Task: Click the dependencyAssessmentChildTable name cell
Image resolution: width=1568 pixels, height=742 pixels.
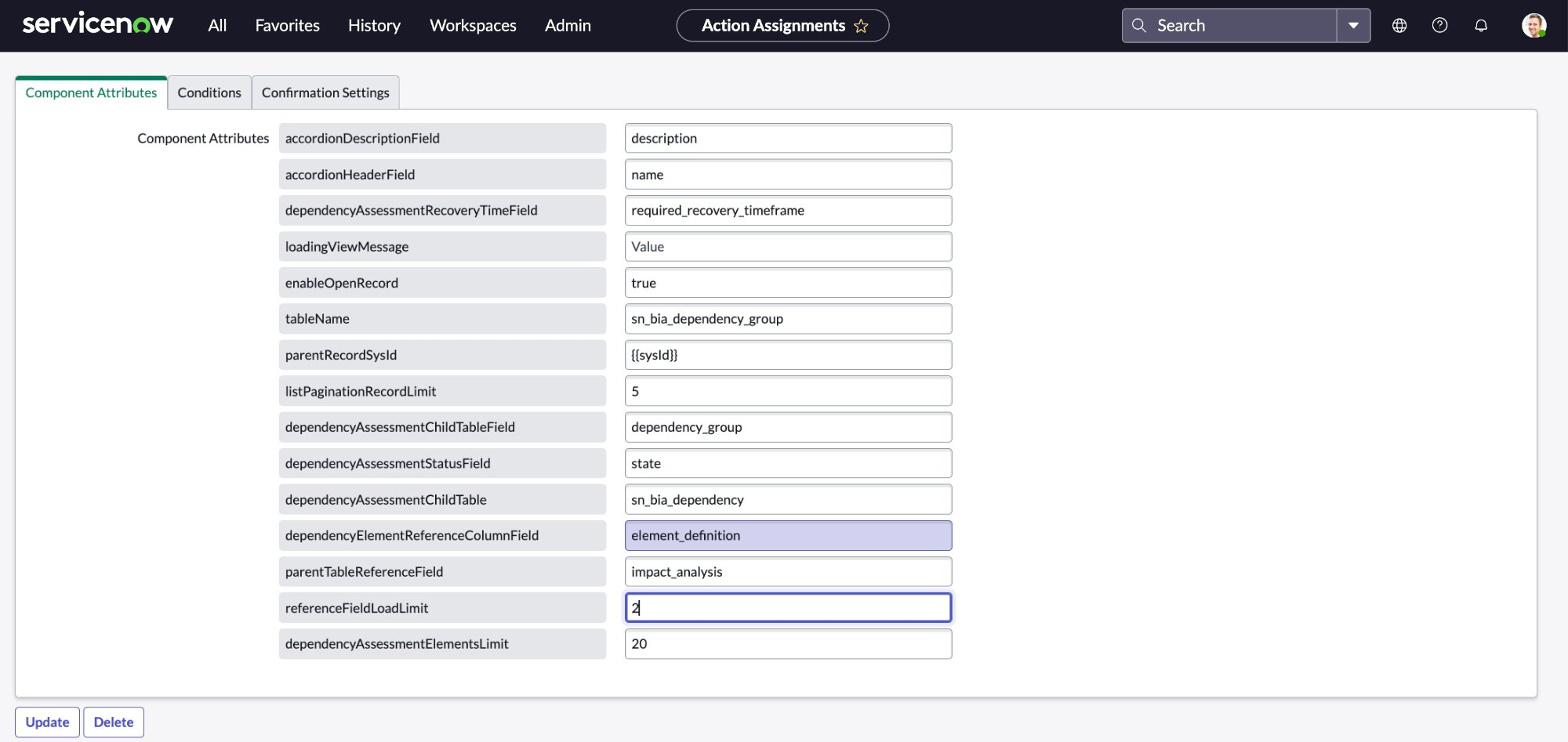Action: [442, 499]
